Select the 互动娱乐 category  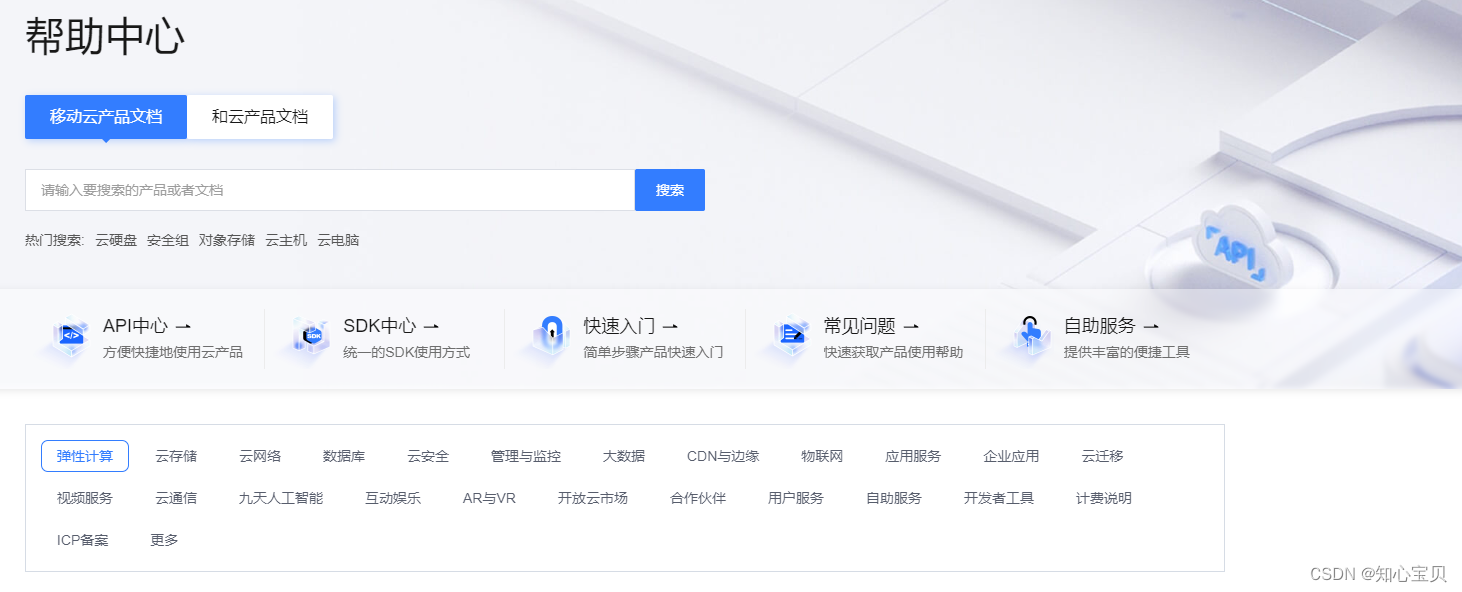coord(393,498)
